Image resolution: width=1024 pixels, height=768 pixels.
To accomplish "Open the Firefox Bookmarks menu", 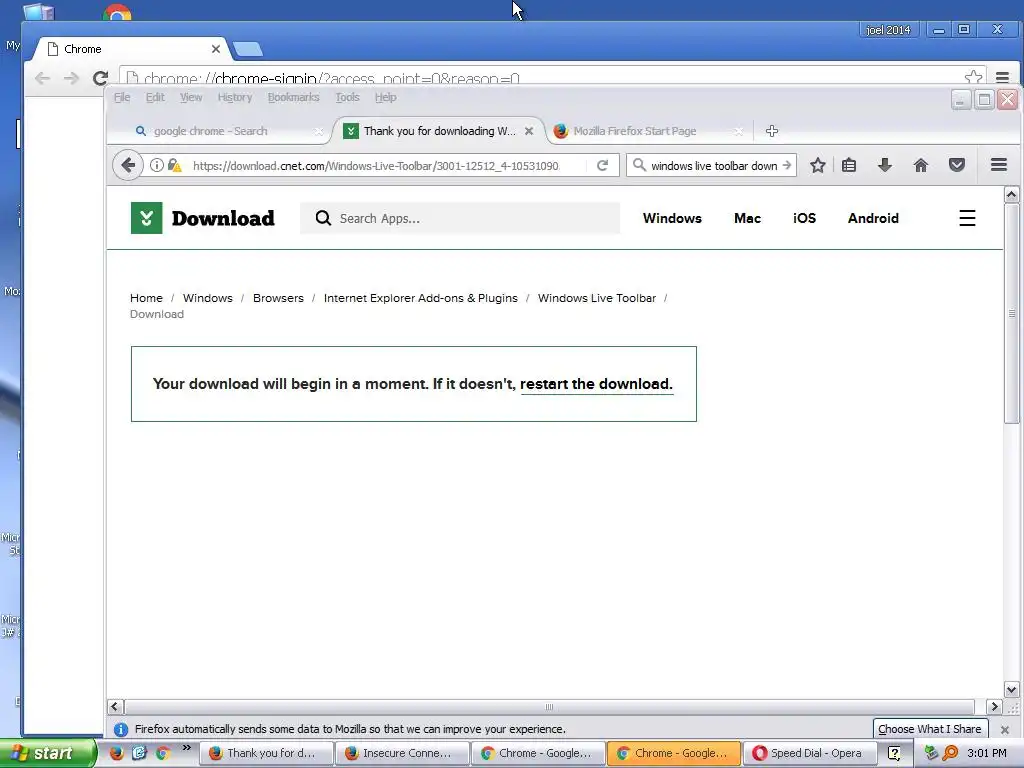I will pos(293,97).
